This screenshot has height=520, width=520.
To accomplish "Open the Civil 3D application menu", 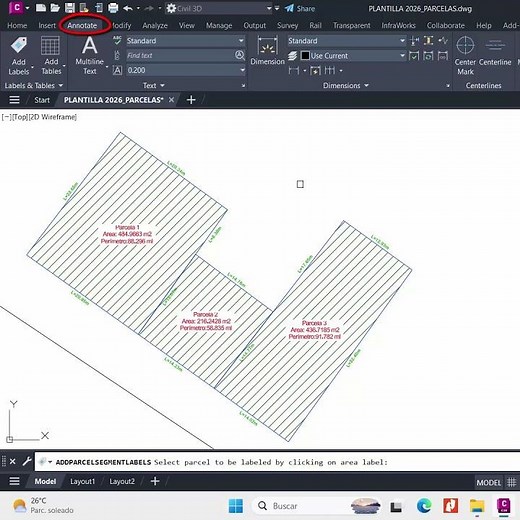I will point(16,8).
